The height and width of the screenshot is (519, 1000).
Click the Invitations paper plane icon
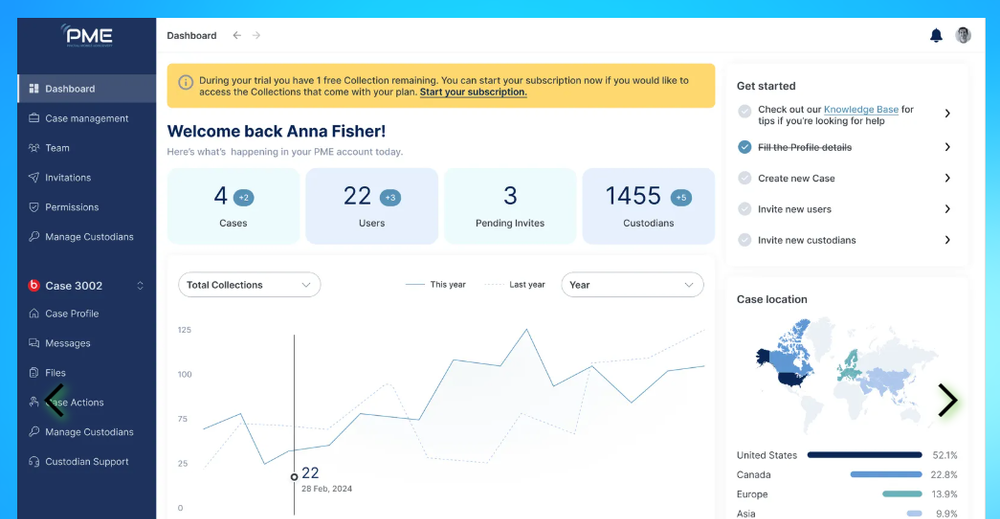34,177
